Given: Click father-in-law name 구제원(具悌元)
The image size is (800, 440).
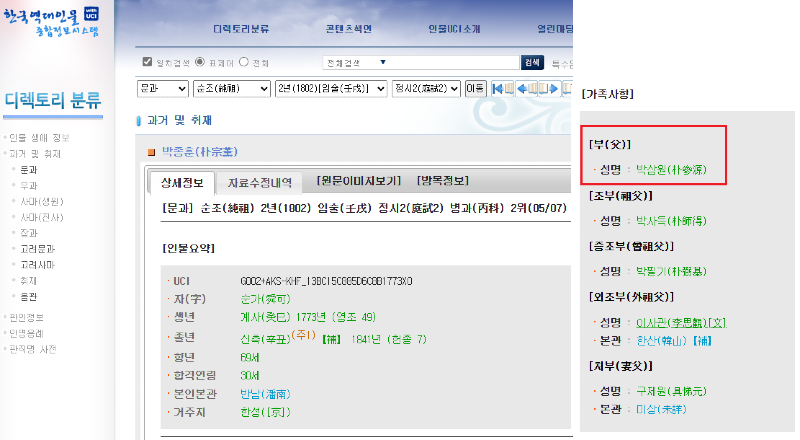Looking at the screenshot, I should pyautogui.click(x=671, y=392).
